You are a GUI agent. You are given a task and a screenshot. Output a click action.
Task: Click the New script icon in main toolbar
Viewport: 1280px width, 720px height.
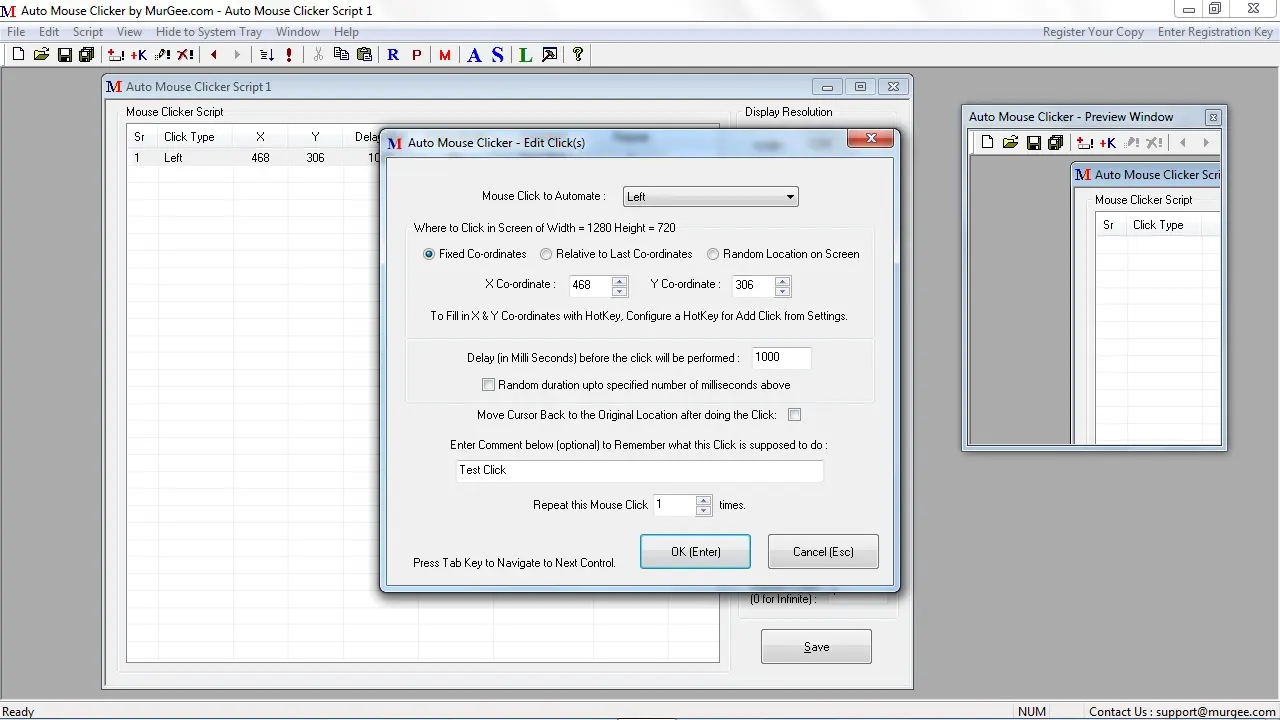click(x=18, y=55)
